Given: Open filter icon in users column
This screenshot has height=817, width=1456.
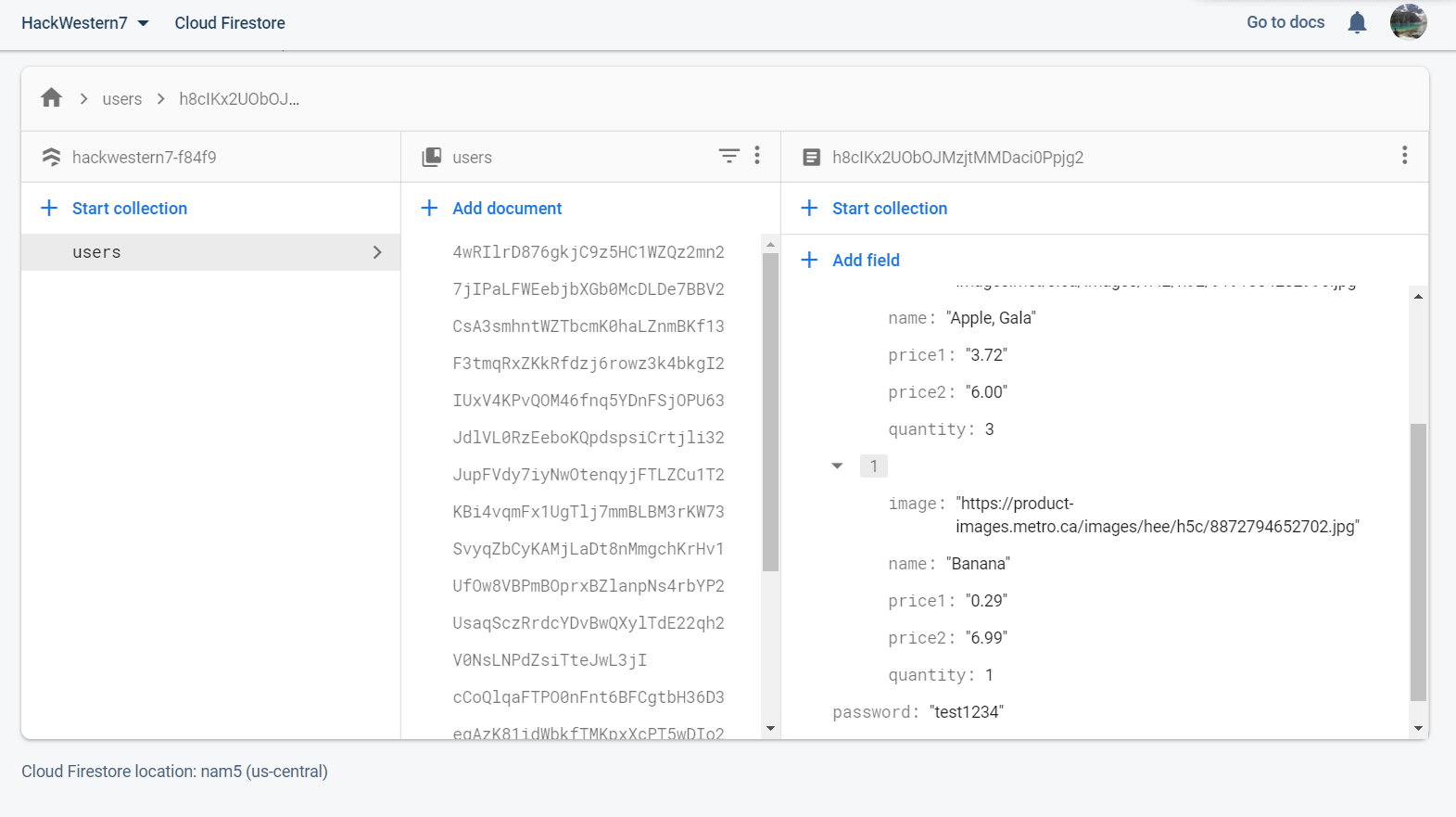Looking at the screenshot, I should click(729, 156).
